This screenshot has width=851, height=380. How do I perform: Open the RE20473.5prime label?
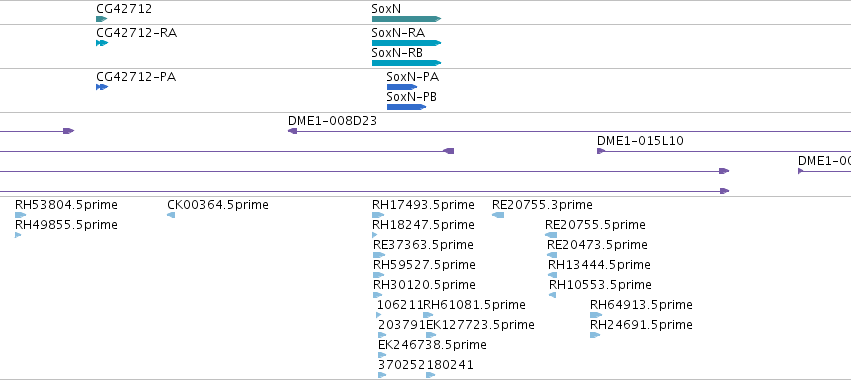[x=597, y=245]
